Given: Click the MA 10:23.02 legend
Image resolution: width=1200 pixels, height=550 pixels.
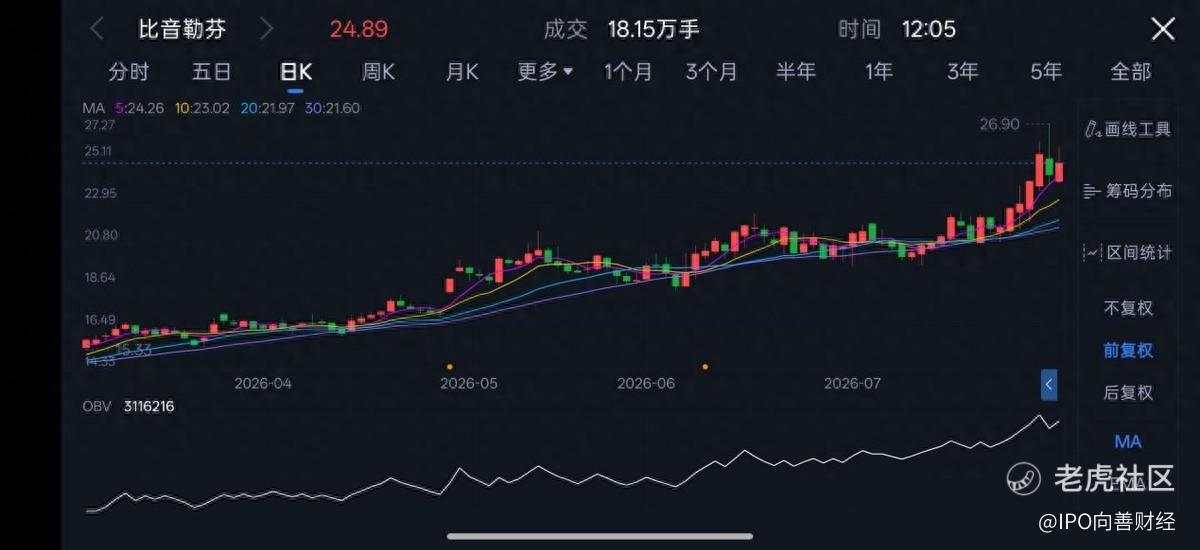Looking at the screenshot, I should pos(202,108).
